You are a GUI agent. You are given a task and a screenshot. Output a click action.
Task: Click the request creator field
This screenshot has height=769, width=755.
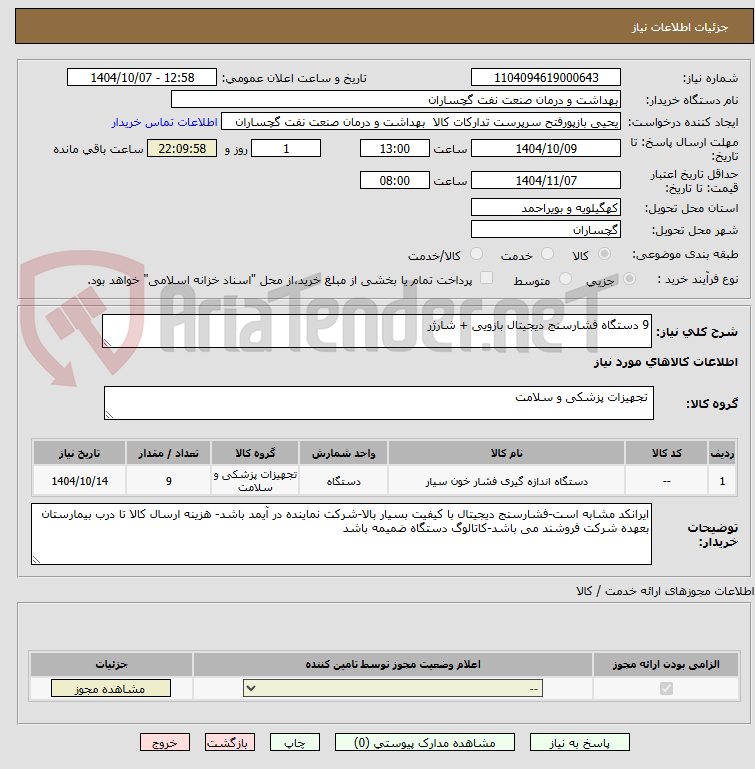[x=421, y=122]
